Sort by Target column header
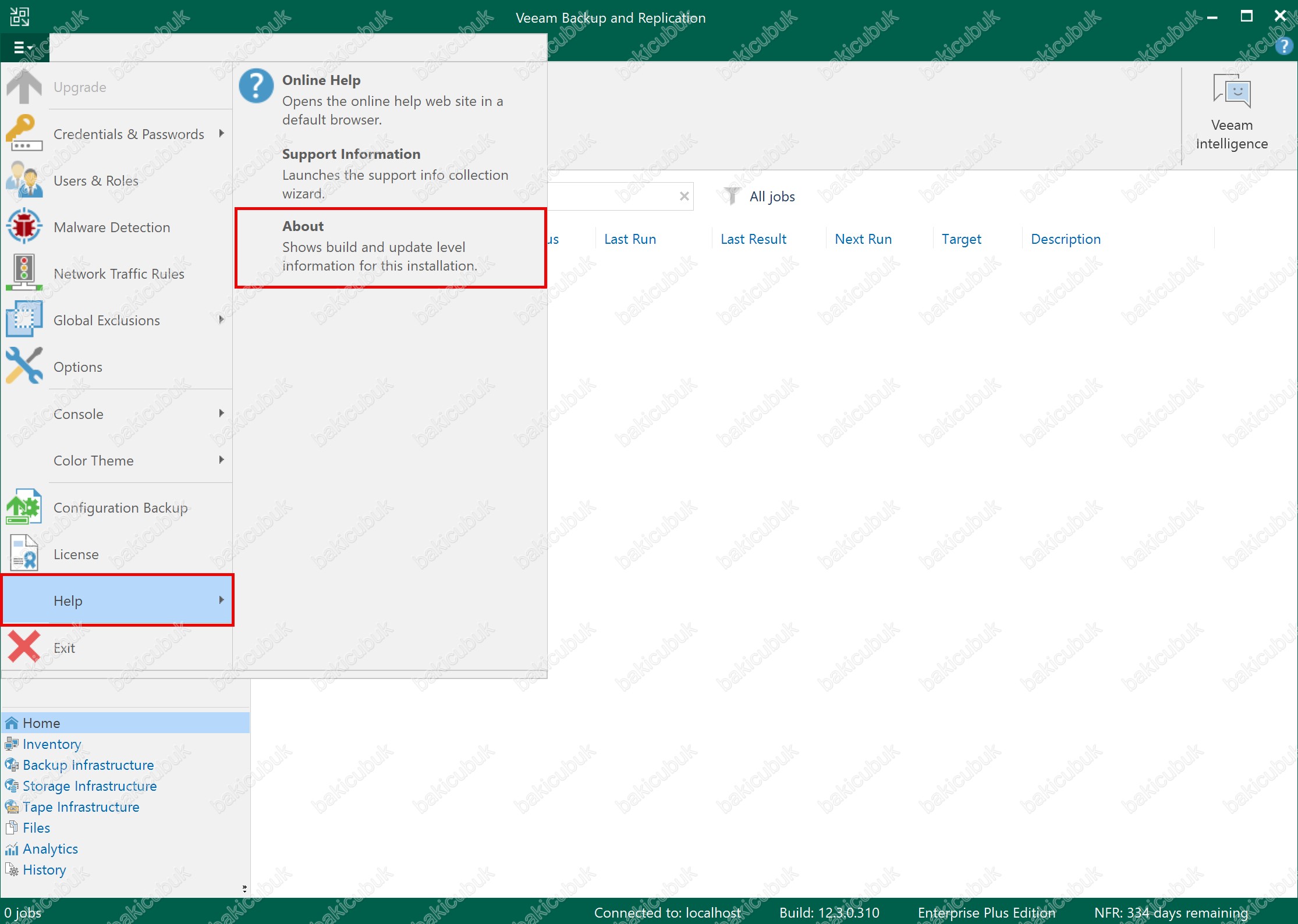The height and width of the screenshot is (924, 1298). 961,239
